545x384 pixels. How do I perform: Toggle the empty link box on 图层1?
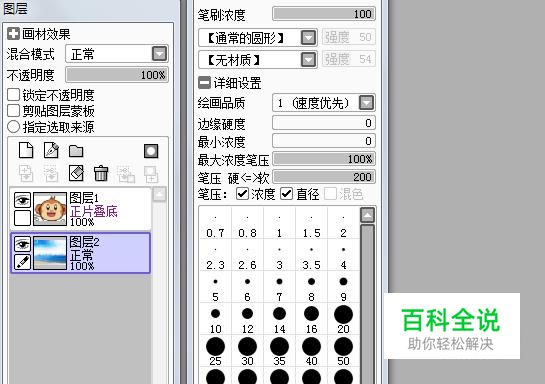coord(23,218)
